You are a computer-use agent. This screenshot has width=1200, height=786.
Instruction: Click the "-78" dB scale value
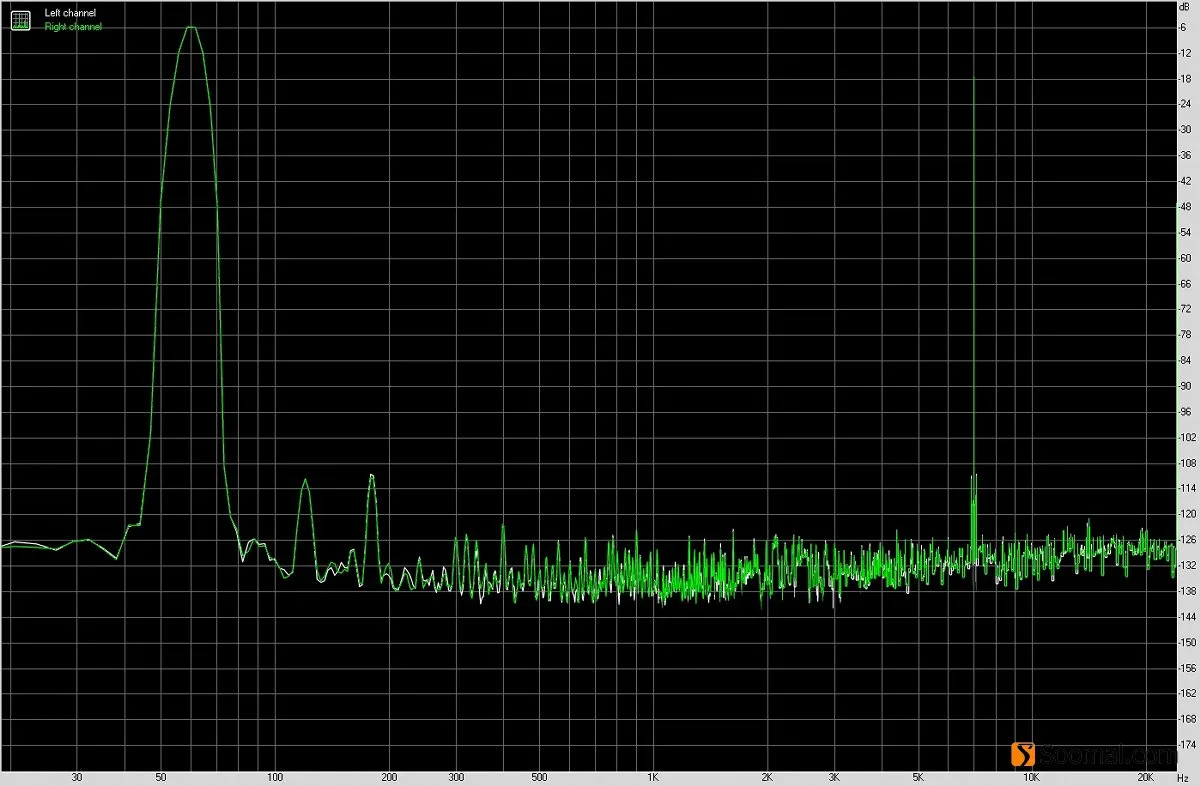(x=1185, y=335)
